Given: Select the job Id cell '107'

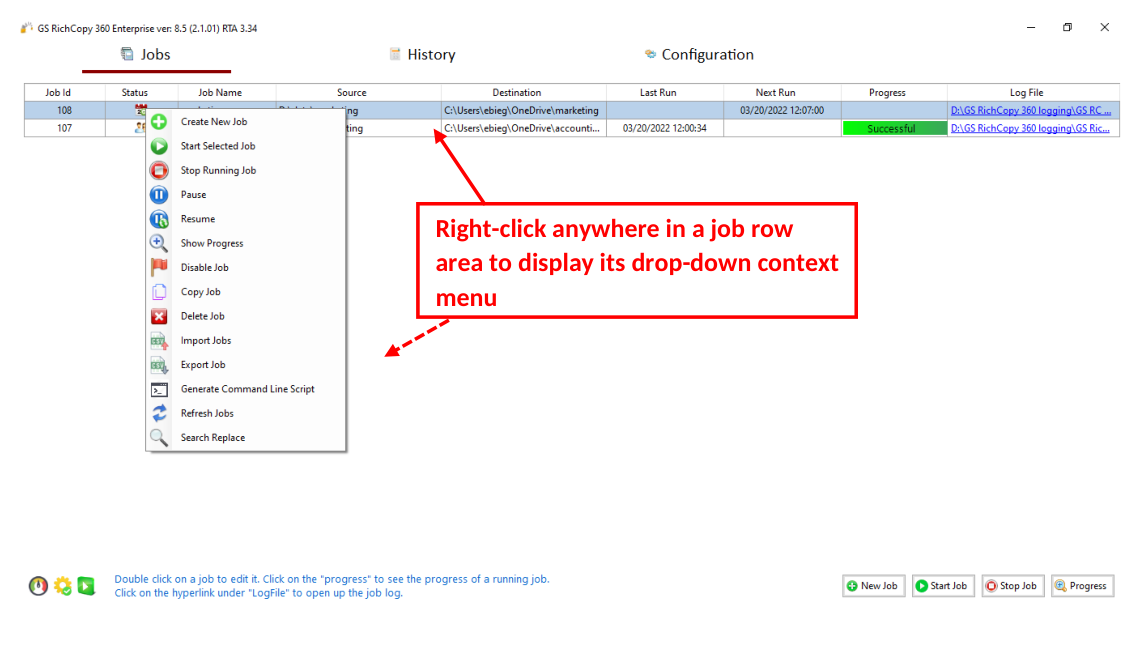Looking at the screenshot, I should tap(64, 128).
